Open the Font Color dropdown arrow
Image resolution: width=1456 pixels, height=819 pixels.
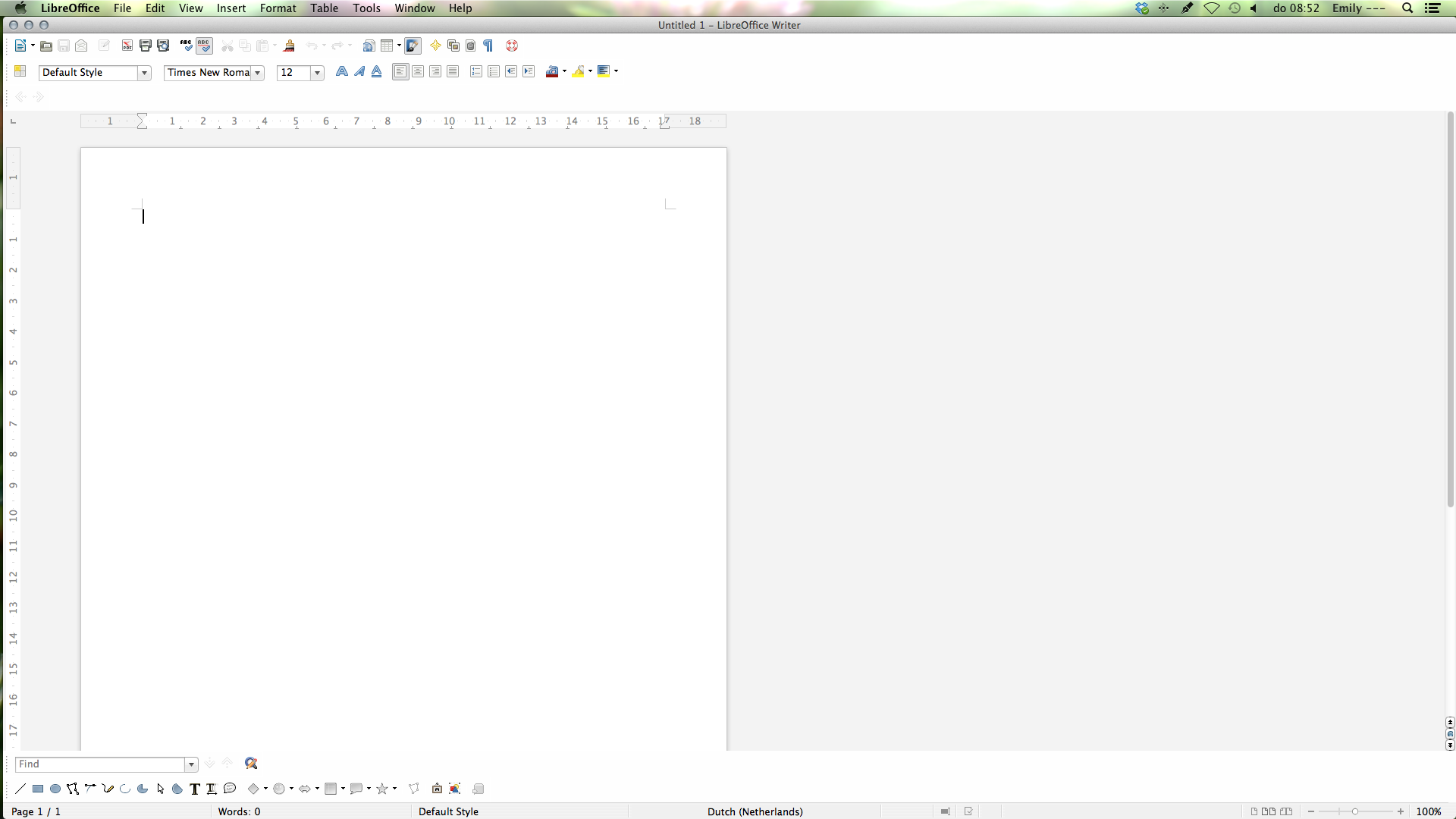click(x=564, y=71)
